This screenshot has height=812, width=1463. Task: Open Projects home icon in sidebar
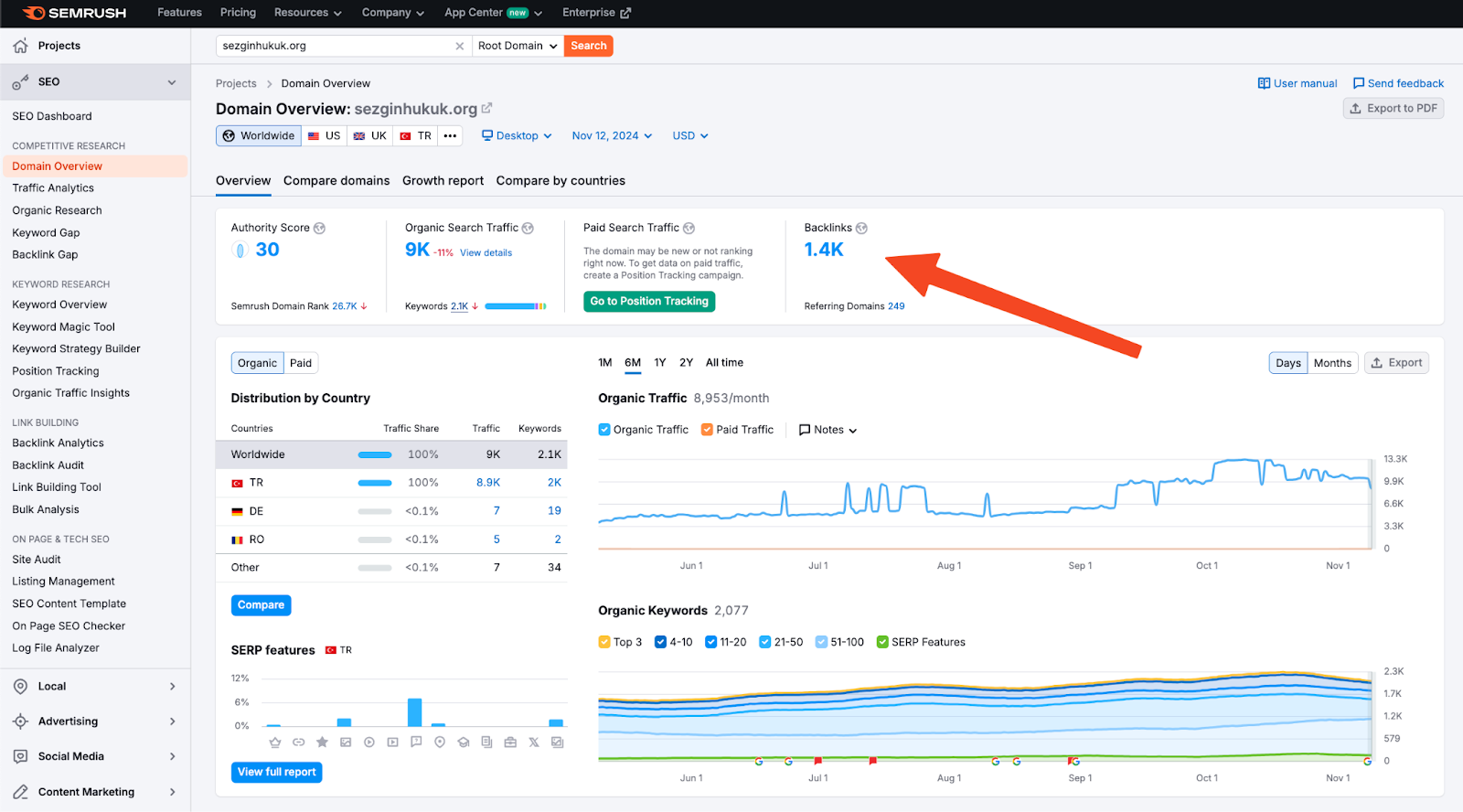coord(20,46)
